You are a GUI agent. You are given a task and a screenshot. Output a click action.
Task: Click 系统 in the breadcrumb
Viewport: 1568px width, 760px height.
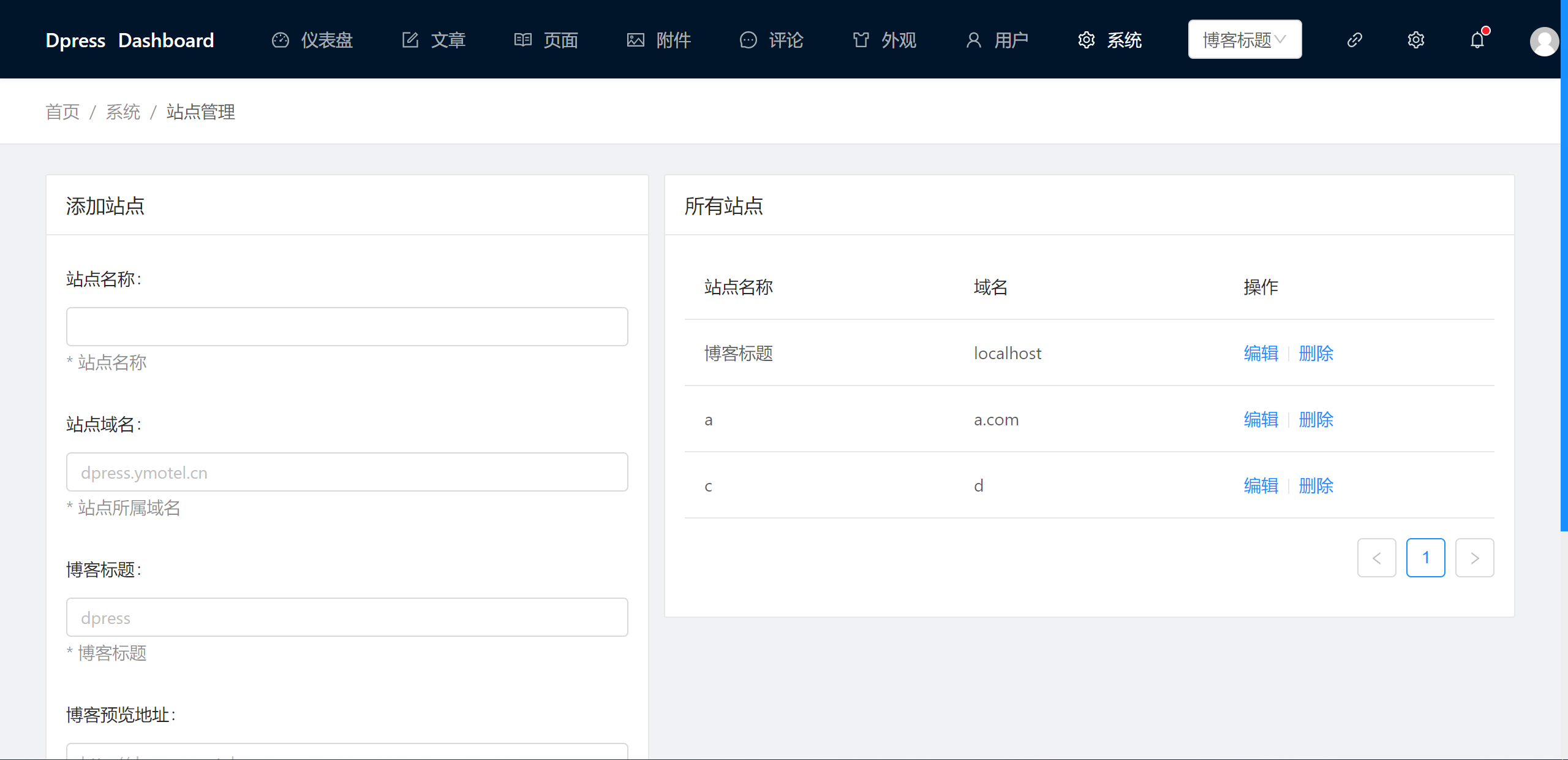click(123, 112)
